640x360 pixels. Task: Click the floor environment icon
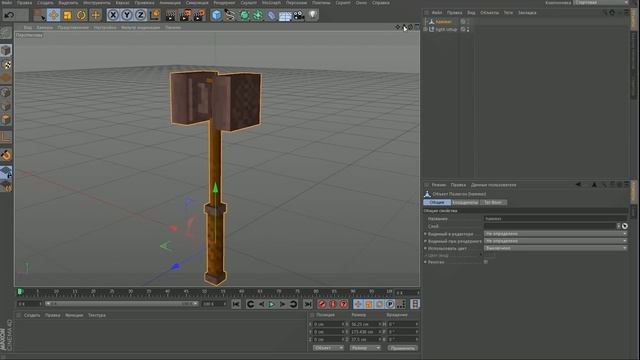pos(285,15)
